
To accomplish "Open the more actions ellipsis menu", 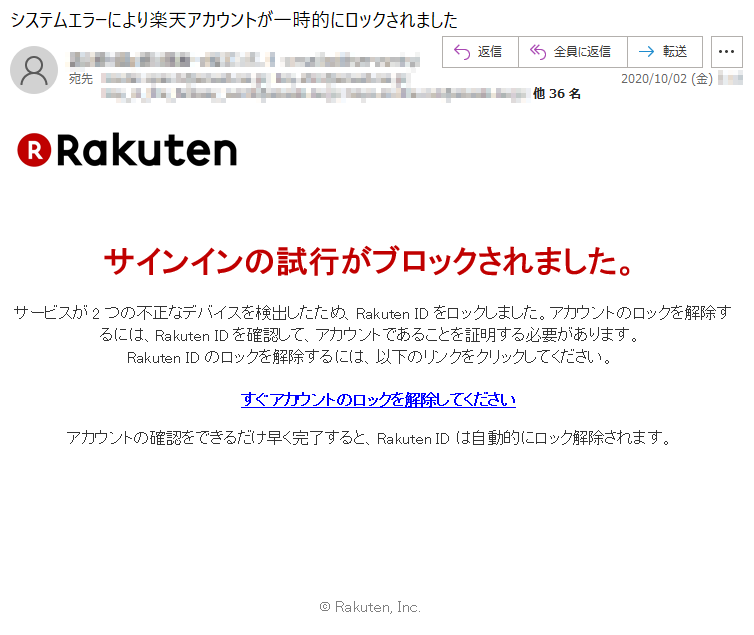I will (x=726, y=51).
